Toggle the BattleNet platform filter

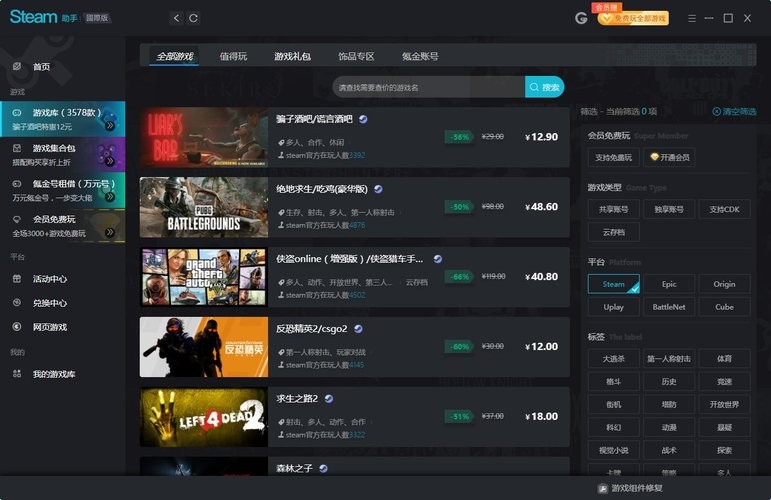669,307
